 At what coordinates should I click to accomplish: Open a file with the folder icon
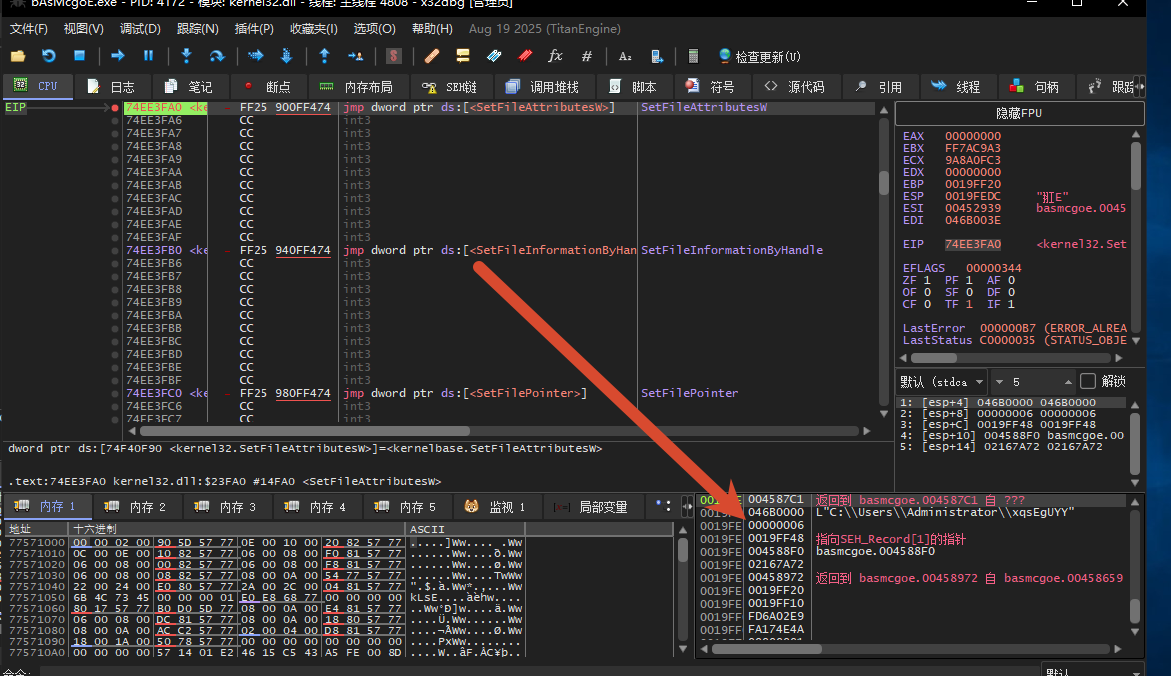pos(18,56)
